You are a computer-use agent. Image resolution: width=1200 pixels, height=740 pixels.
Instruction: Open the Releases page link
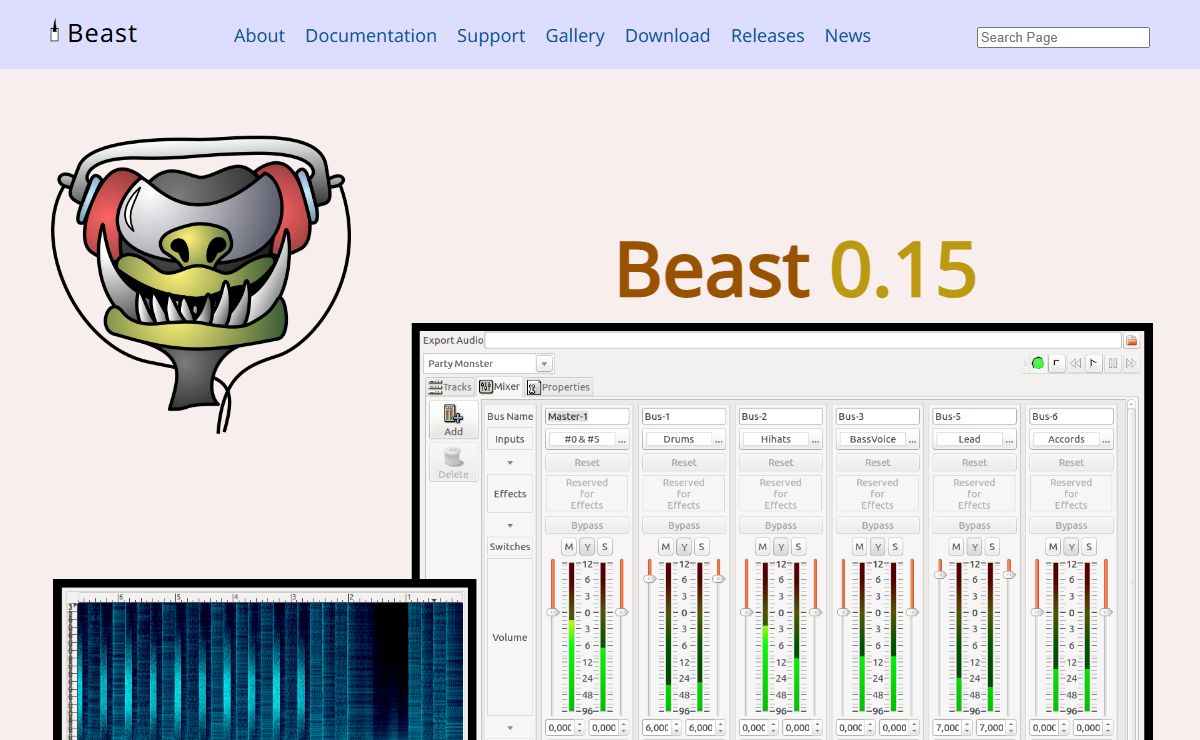768,35
